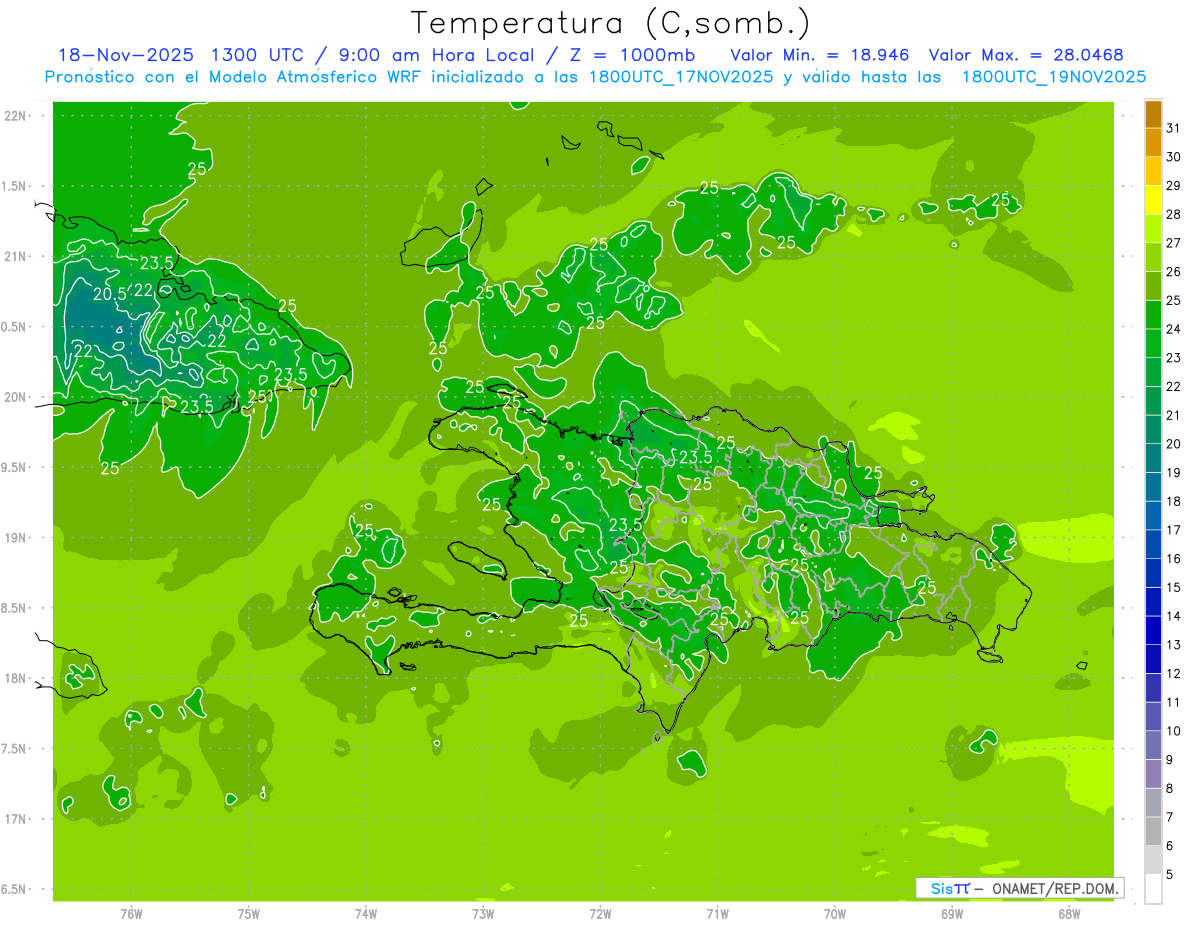Click the "20.5" contour label on the map
The width and height of the screenshot is (1200, 927).
(109, 294)
